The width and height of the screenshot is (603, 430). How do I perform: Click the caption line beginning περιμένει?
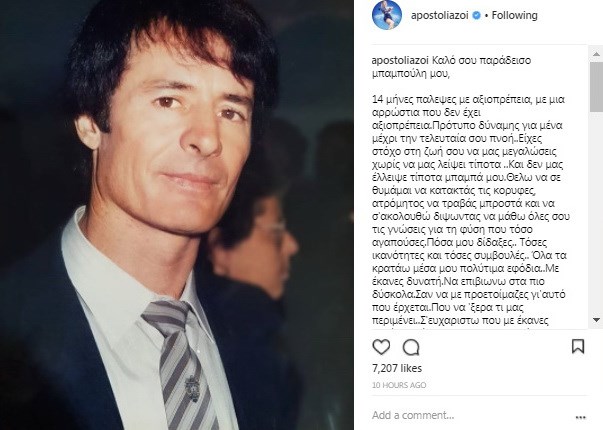coord(460,320)
